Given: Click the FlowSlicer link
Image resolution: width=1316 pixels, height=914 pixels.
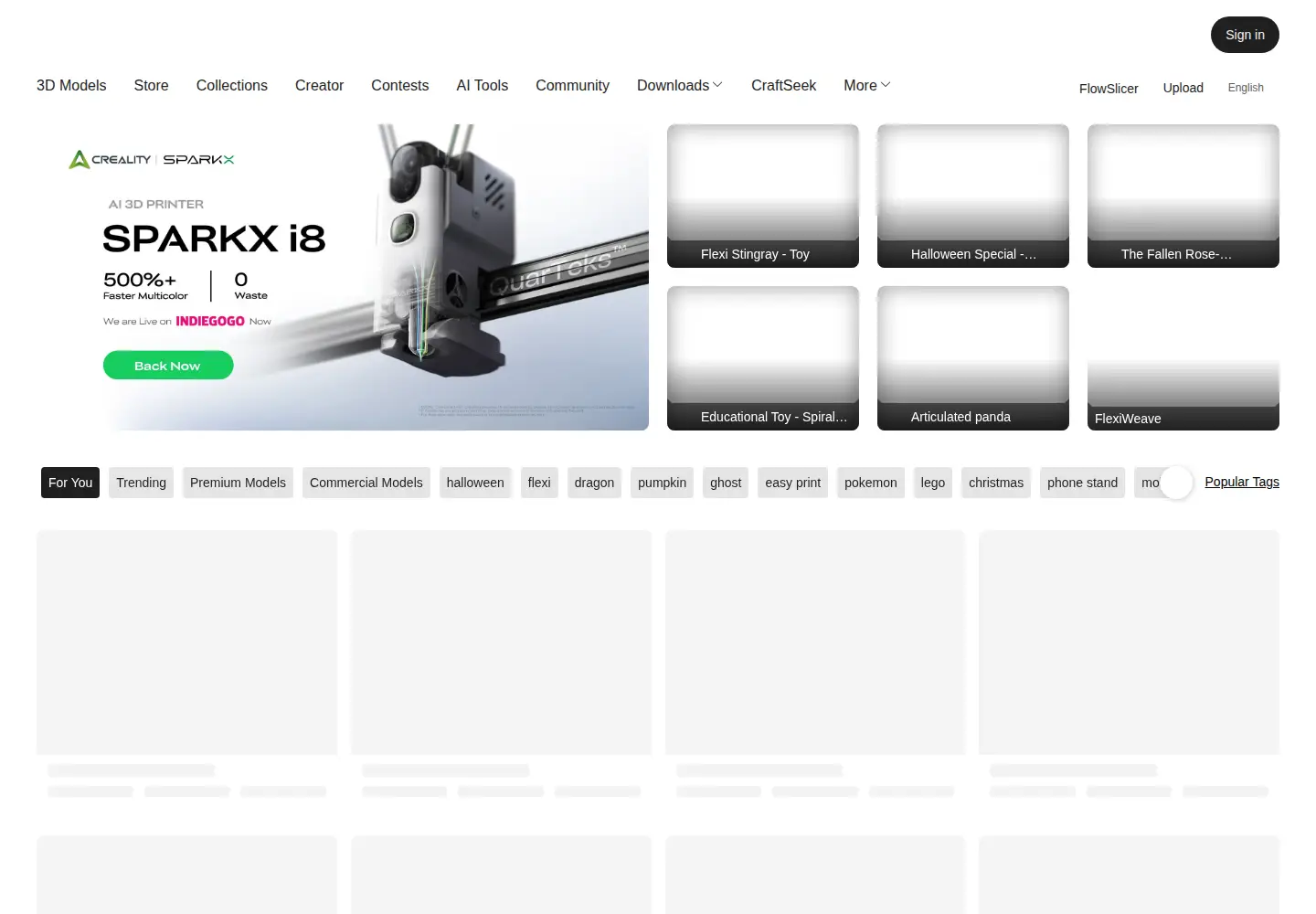Looking at the screenshot, I should (1109, 89).
